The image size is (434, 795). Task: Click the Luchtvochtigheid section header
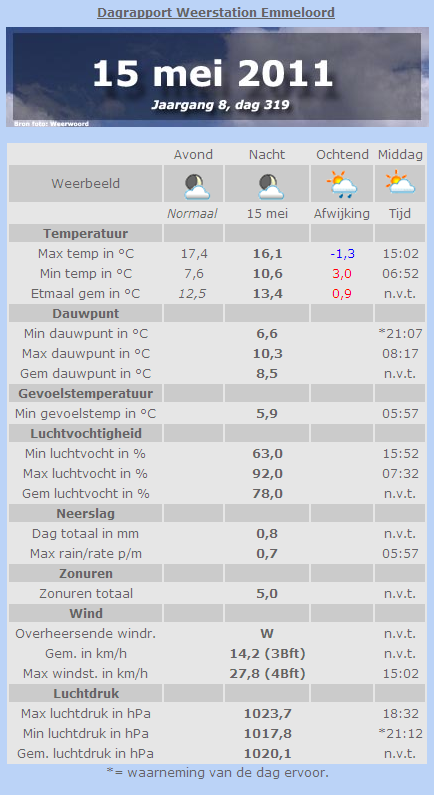(85, 433)
